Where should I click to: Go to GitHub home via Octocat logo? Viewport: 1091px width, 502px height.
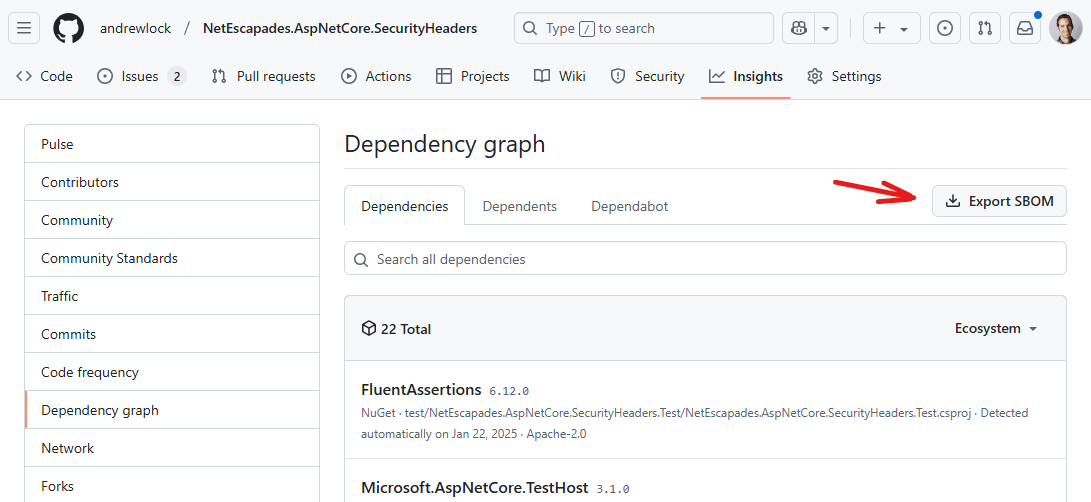[69, 29]
